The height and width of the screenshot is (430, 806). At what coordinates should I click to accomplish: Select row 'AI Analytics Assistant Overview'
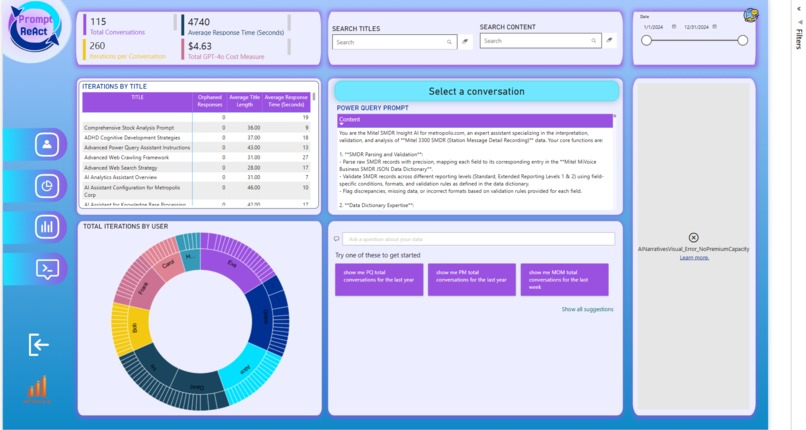[196, 177]
